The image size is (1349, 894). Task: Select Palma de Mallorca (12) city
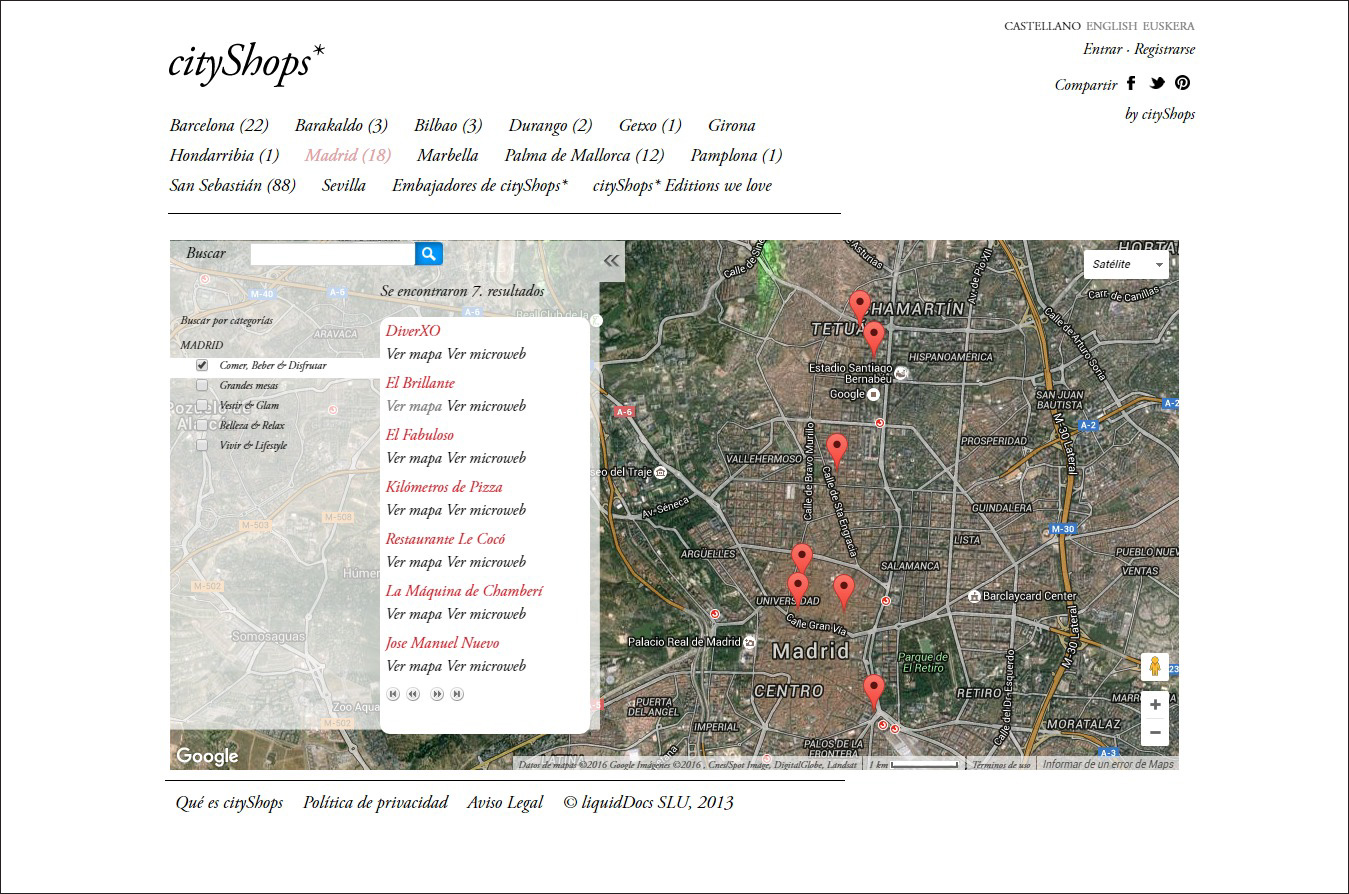pos(584,155)
